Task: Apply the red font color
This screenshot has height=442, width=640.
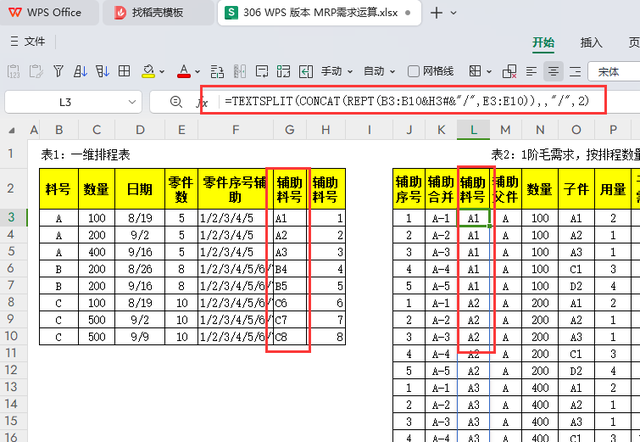Action: click(x=184, y=71)
